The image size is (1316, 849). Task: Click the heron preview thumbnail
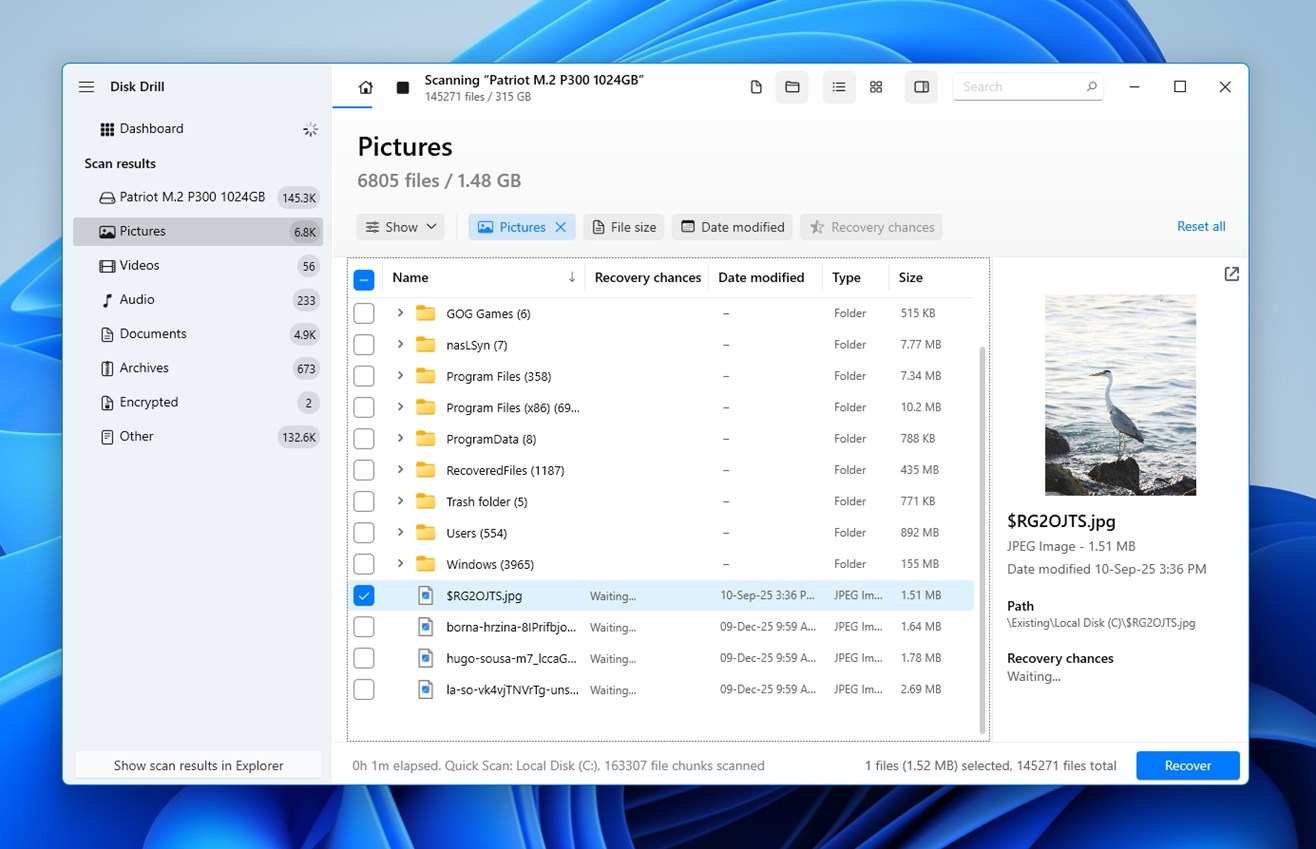tap(1120, 395)
